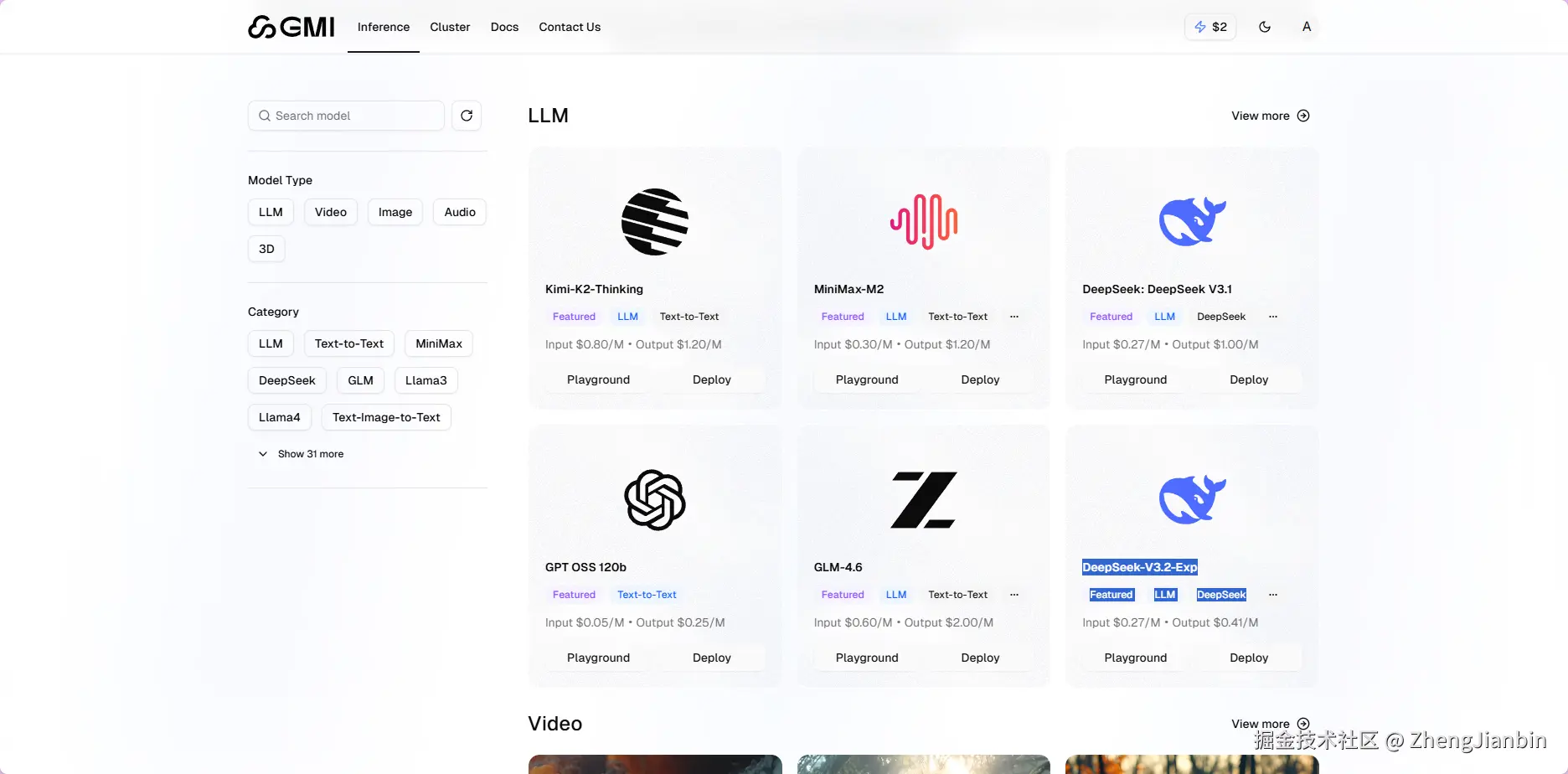Open the Inference tab

(384, 27)
